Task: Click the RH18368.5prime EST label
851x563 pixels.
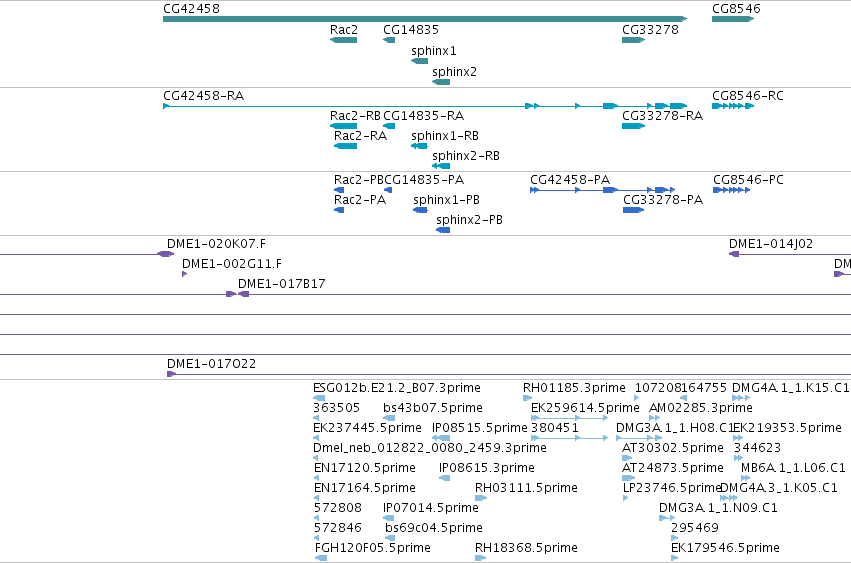Action: pos(526,548)
